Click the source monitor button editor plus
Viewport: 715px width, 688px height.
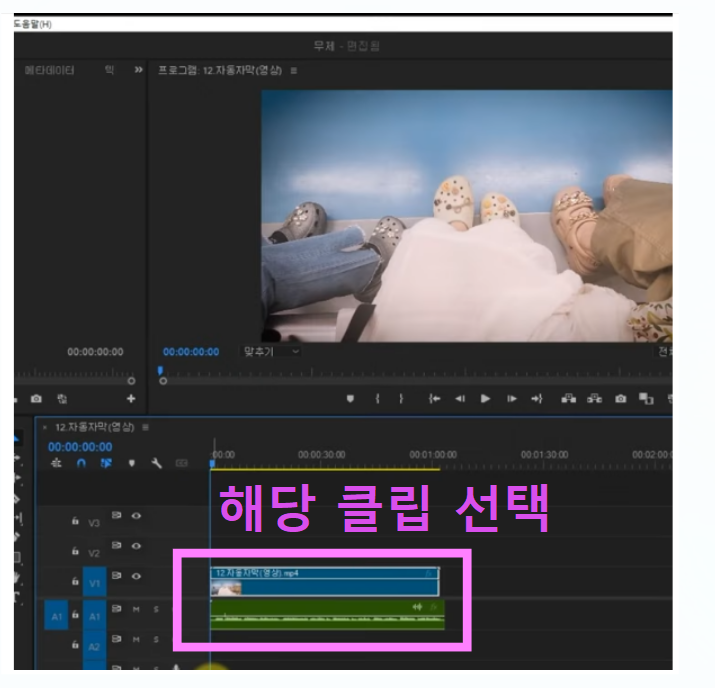131,399
